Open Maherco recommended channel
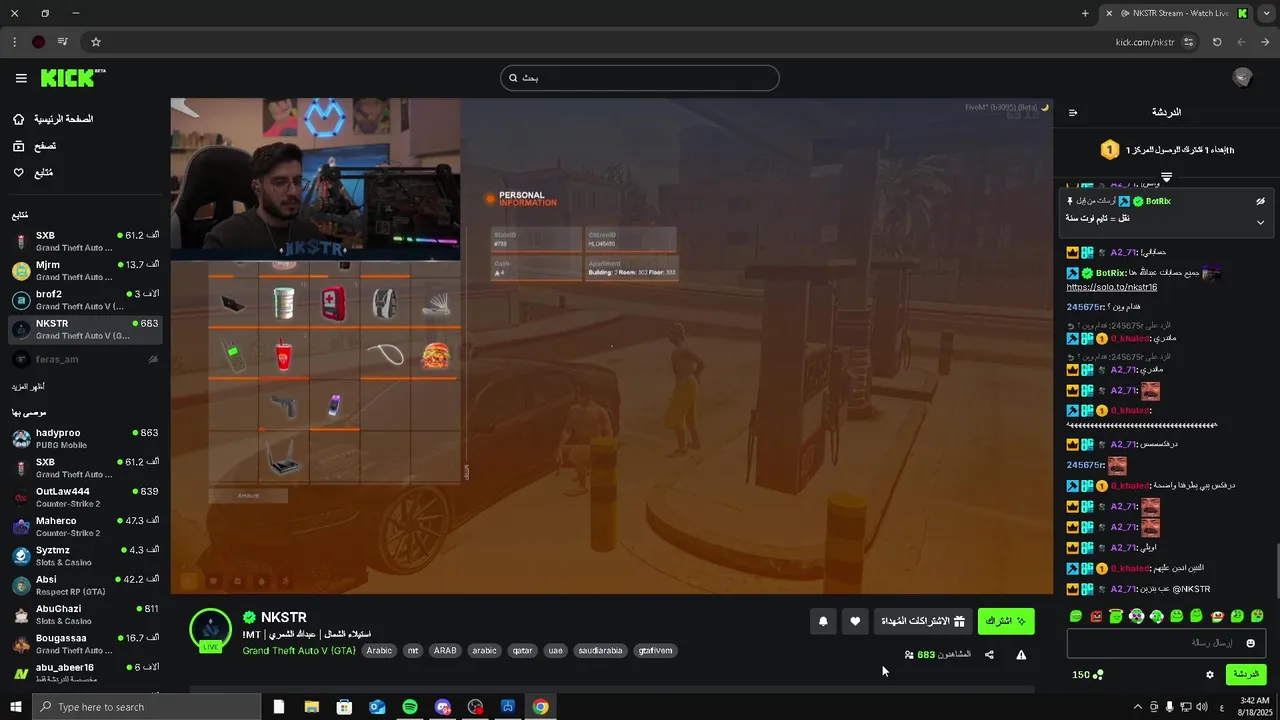 [86, 526]
